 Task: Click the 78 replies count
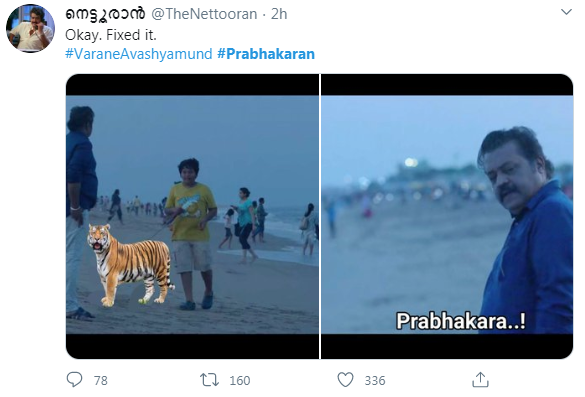pyautogui.click(x=101, y=381)
